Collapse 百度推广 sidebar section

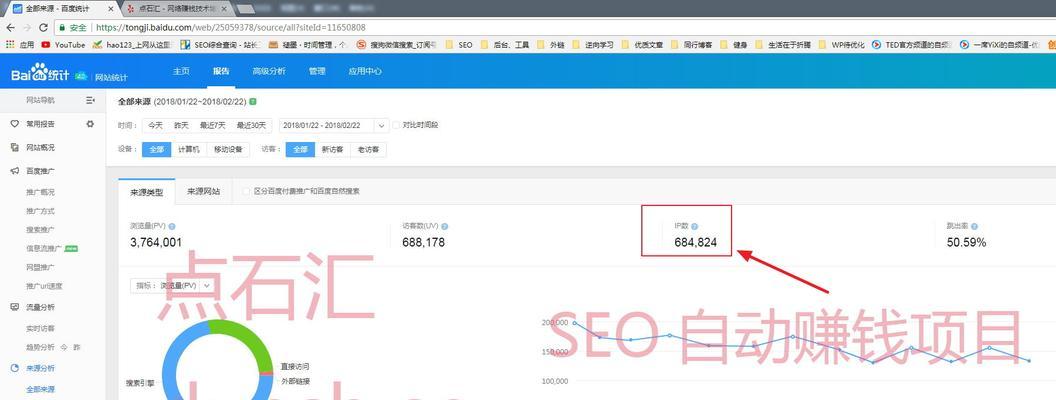pos(40,171)
